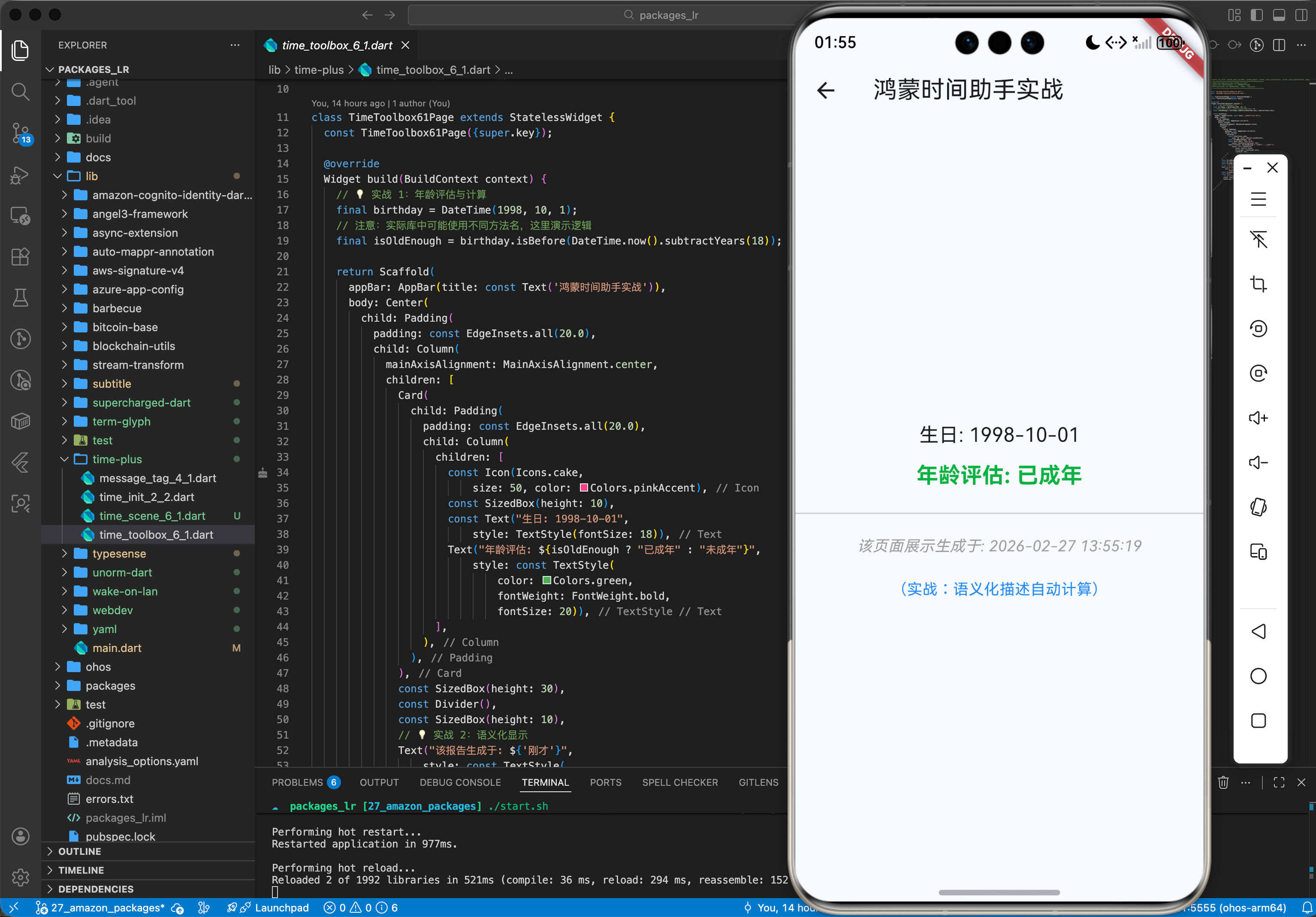Tap the back arrow in app bar
The width and height of the screenshot is (1316, 917).
(x=825, y=90)
